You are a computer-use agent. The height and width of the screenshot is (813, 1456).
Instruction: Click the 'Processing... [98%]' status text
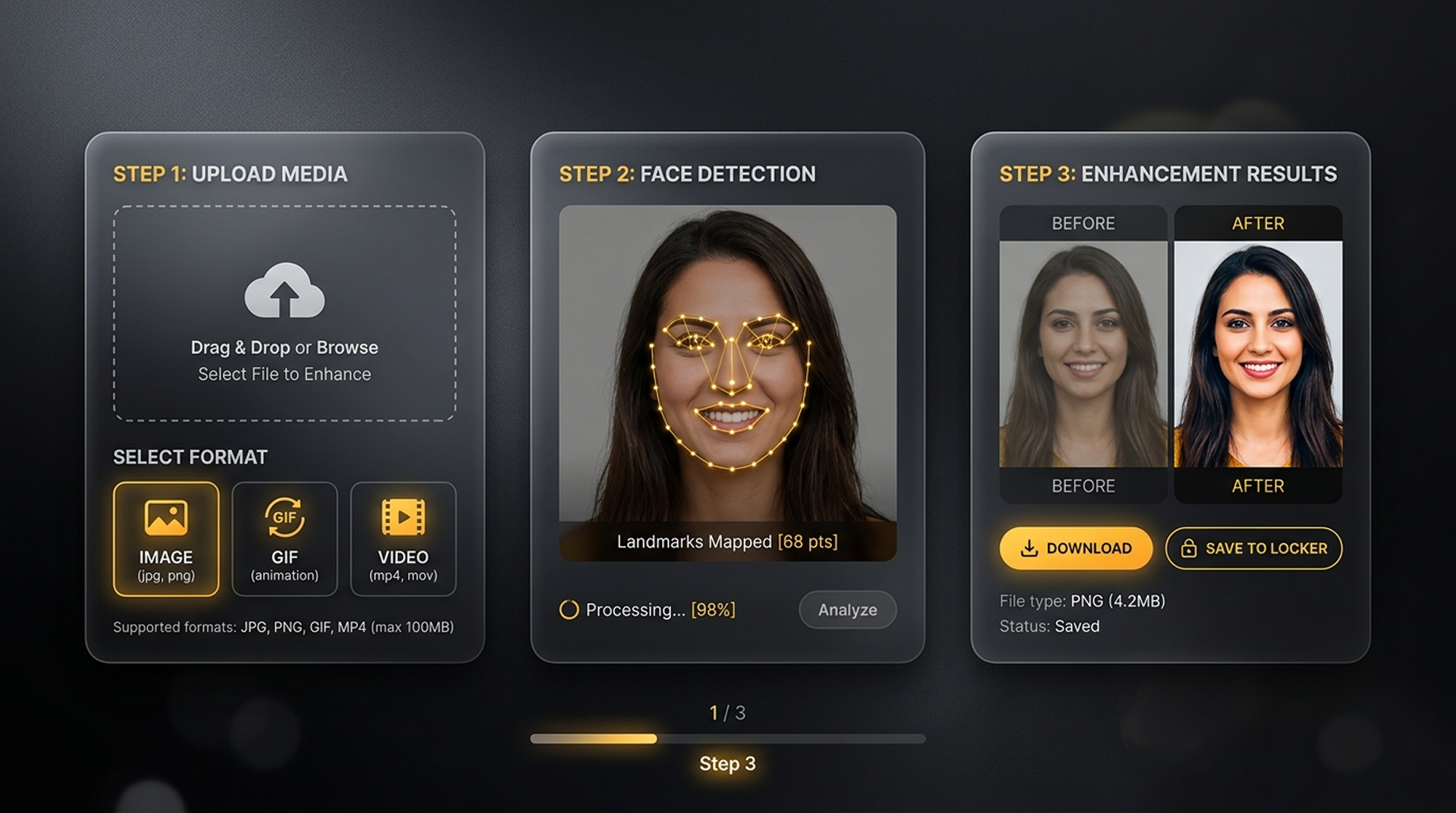[x=661, y=610]
